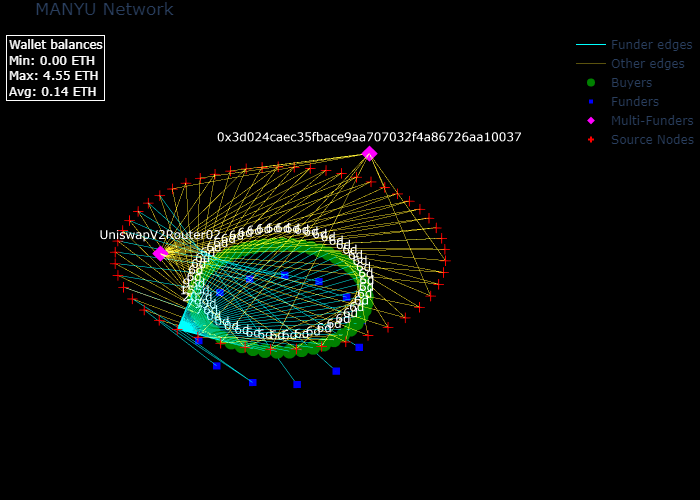Click the 0x3d024caec35fbace9aa707032f4a86726aa10037 address label
The height and width of the screenshot is (500, 700).
pyautogui.click(x=369, y=137)
